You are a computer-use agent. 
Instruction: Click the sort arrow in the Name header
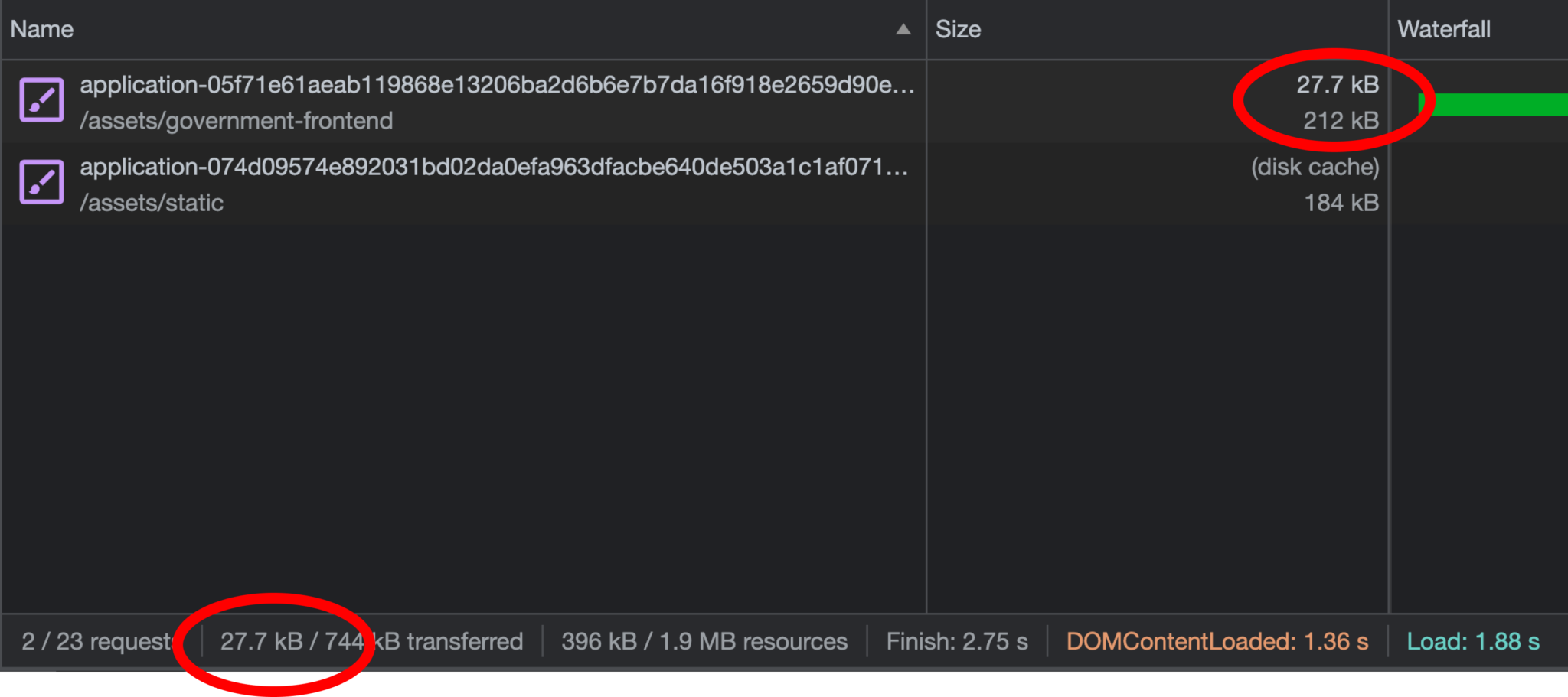coord(903,29)
